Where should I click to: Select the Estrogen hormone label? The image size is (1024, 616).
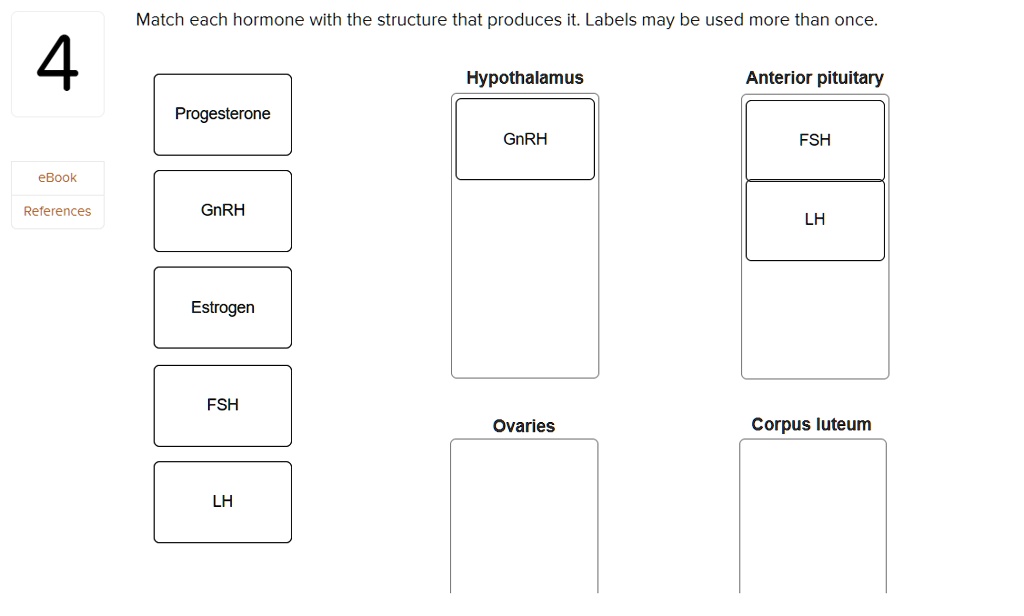pyautogui.click(x=222, y=307)
